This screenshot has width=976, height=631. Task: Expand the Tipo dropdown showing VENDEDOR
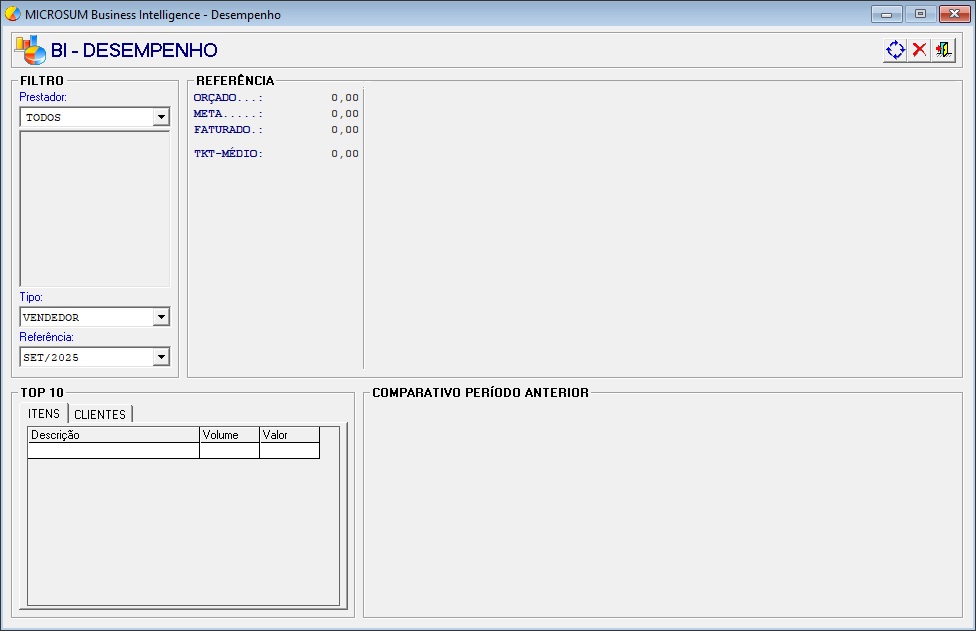[x=161, y=317]
